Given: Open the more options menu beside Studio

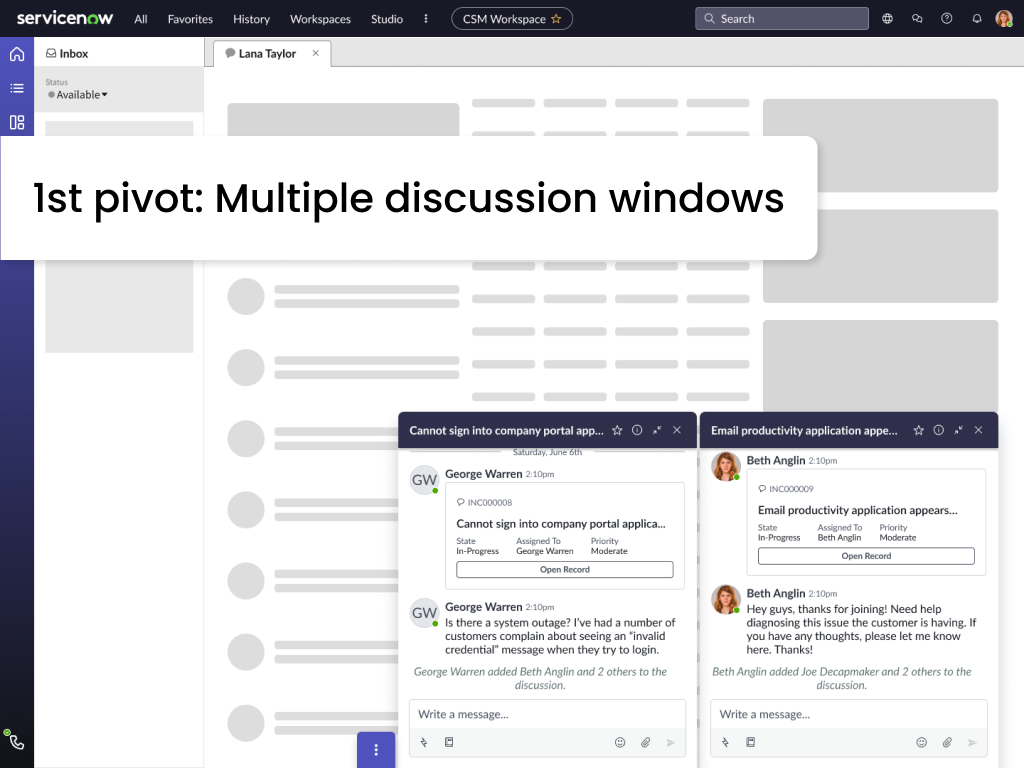Looking at the screenshot, I should [425, 18].
